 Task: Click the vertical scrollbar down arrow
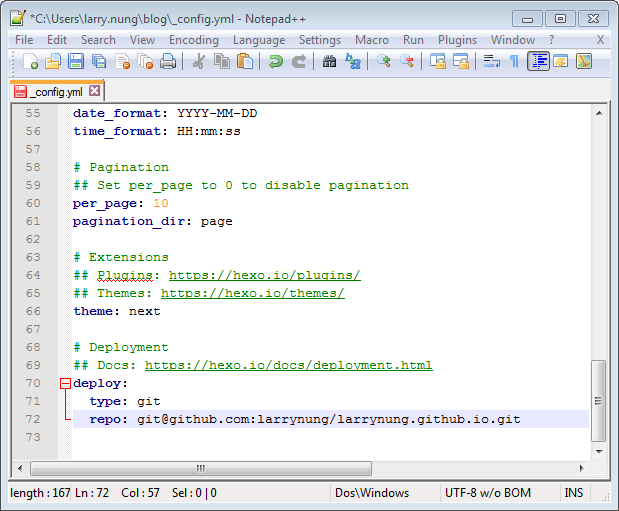(599, 451)
